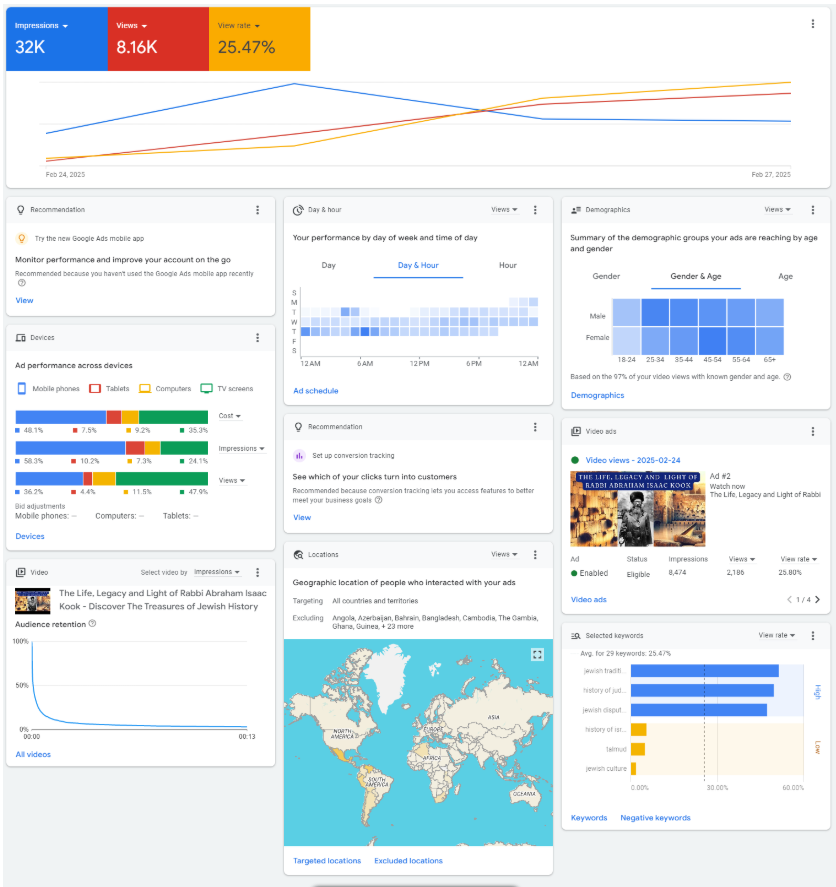836x887 pixels.
Task: Open Select video by Impressions dropdown
Action: (x=217, y=572)
